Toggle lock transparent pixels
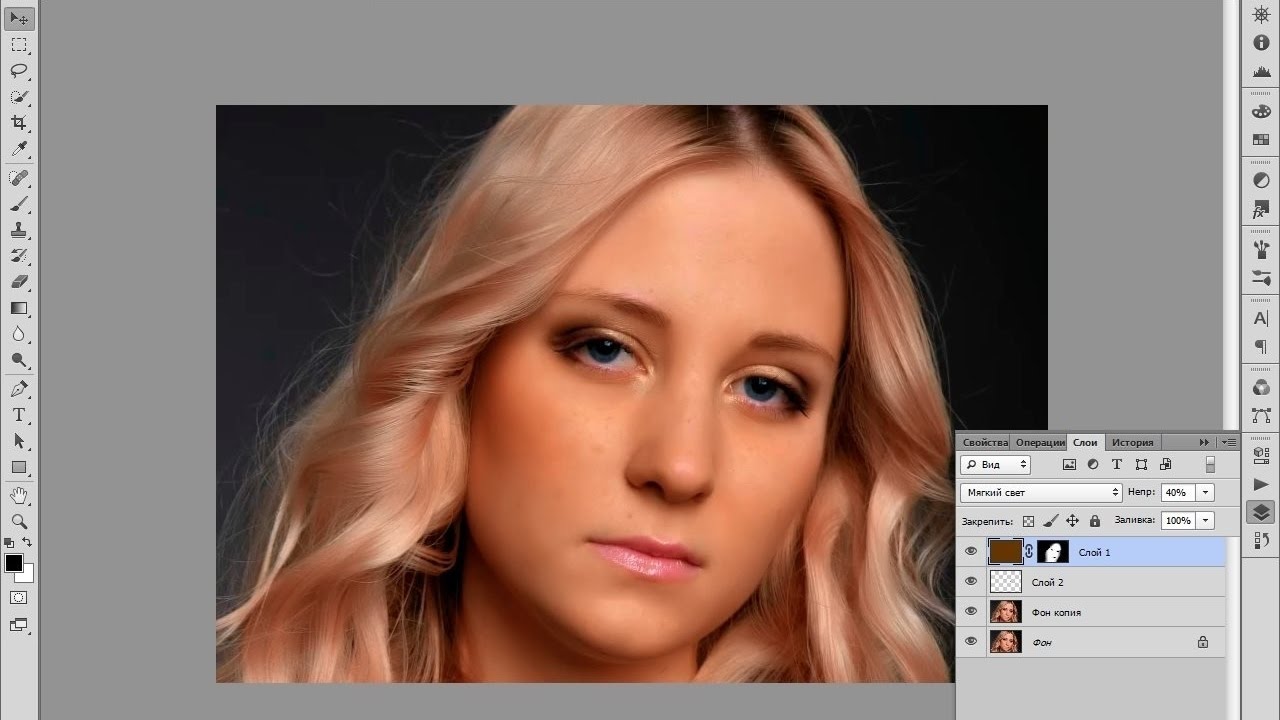Viewport: 1280px width, 720px height. 1028,521
